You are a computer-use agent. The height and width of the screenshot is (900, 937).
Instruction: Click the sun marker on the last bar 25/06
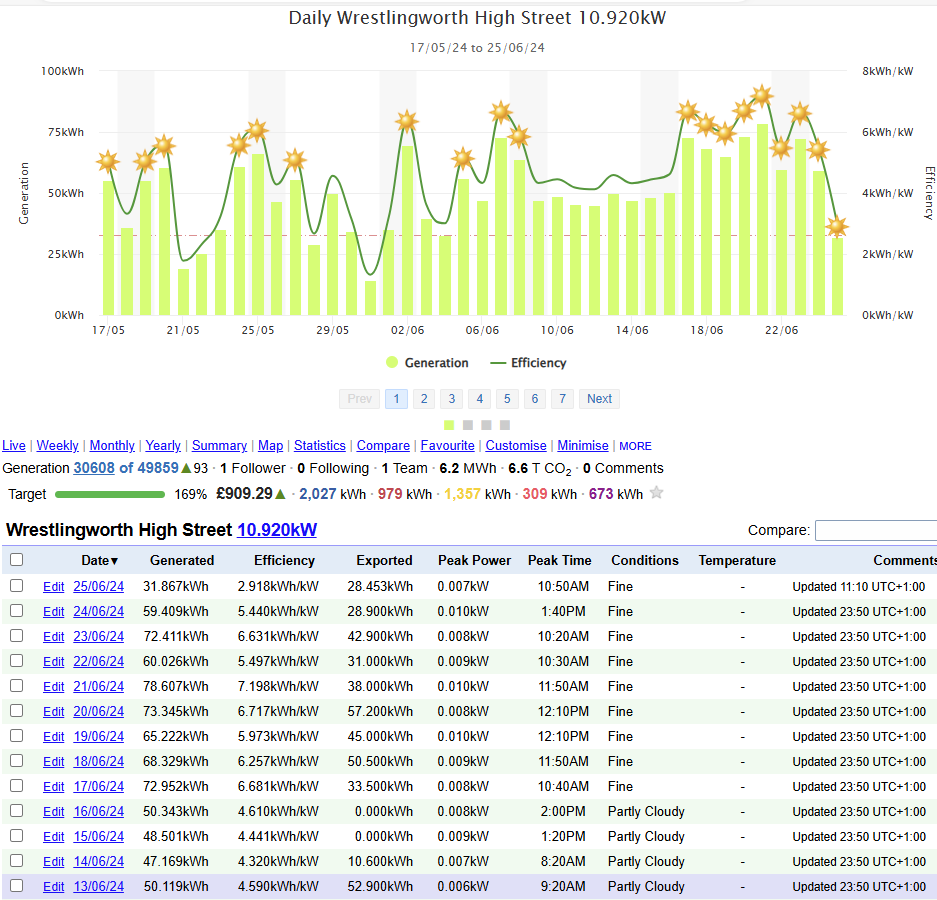tap(837, 226)
